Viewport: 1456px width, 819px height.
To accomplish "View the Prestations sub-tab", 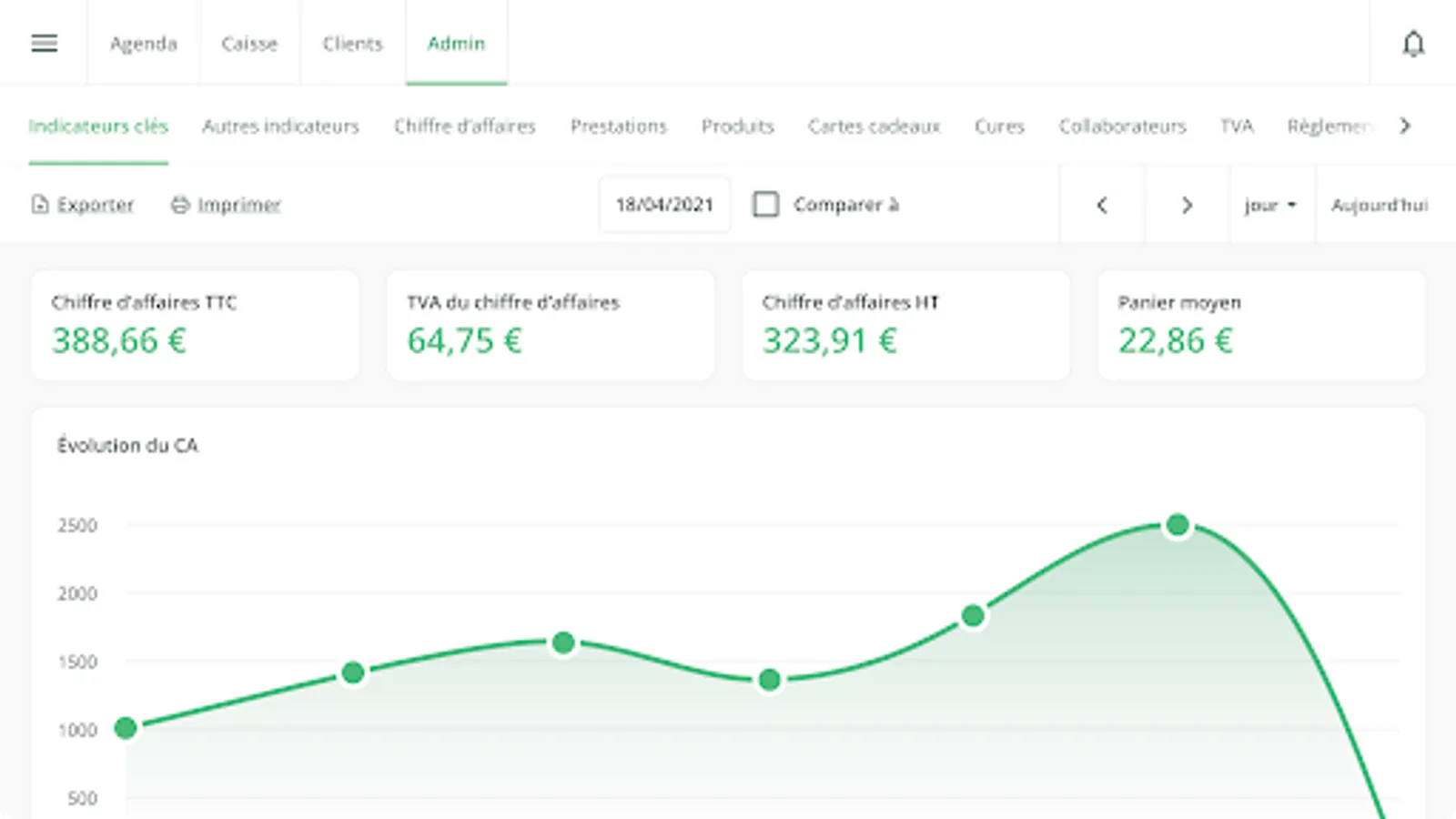I will click(x=619, y=126).
